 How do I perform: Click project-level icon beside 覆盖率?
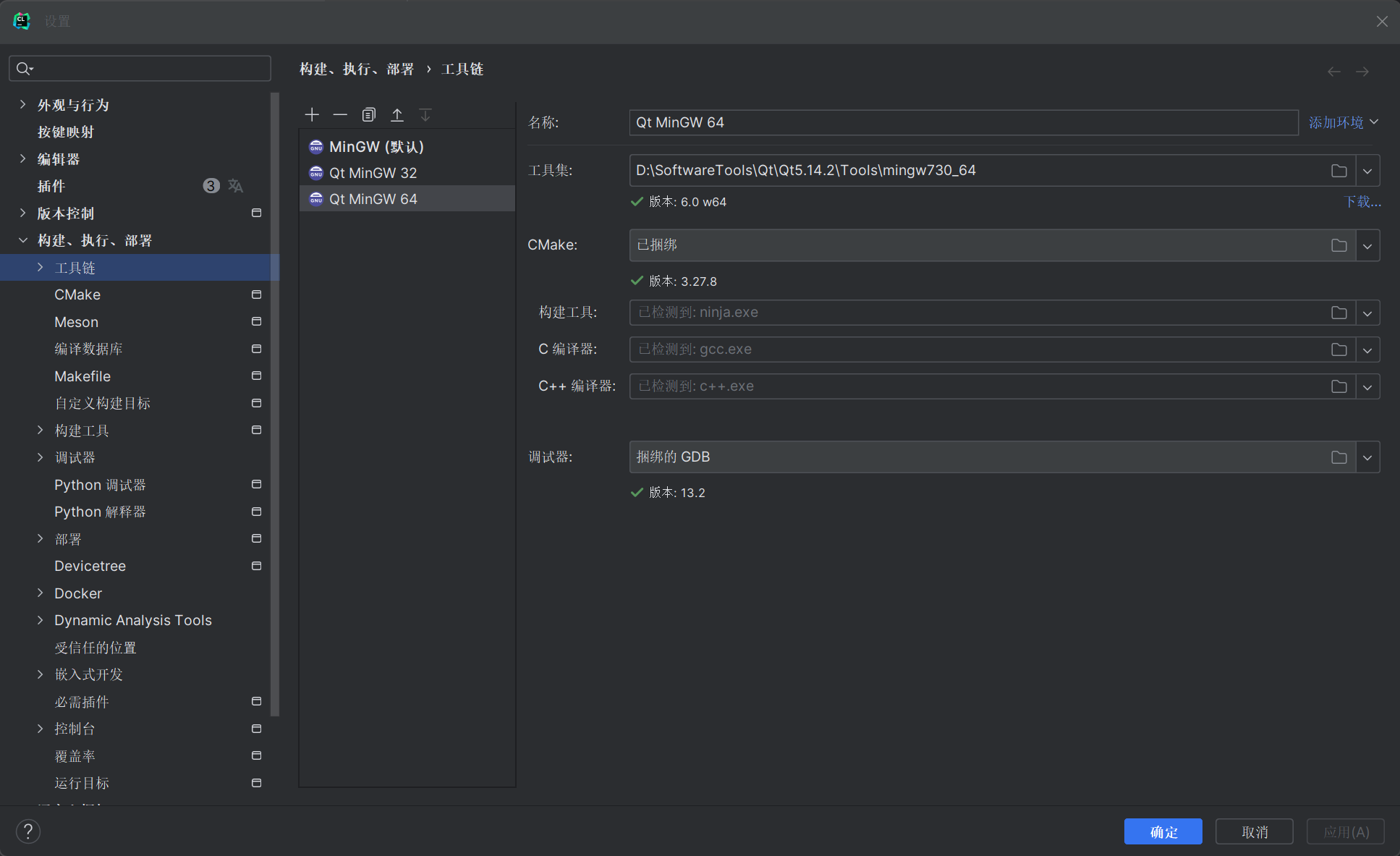click(256, 755)
